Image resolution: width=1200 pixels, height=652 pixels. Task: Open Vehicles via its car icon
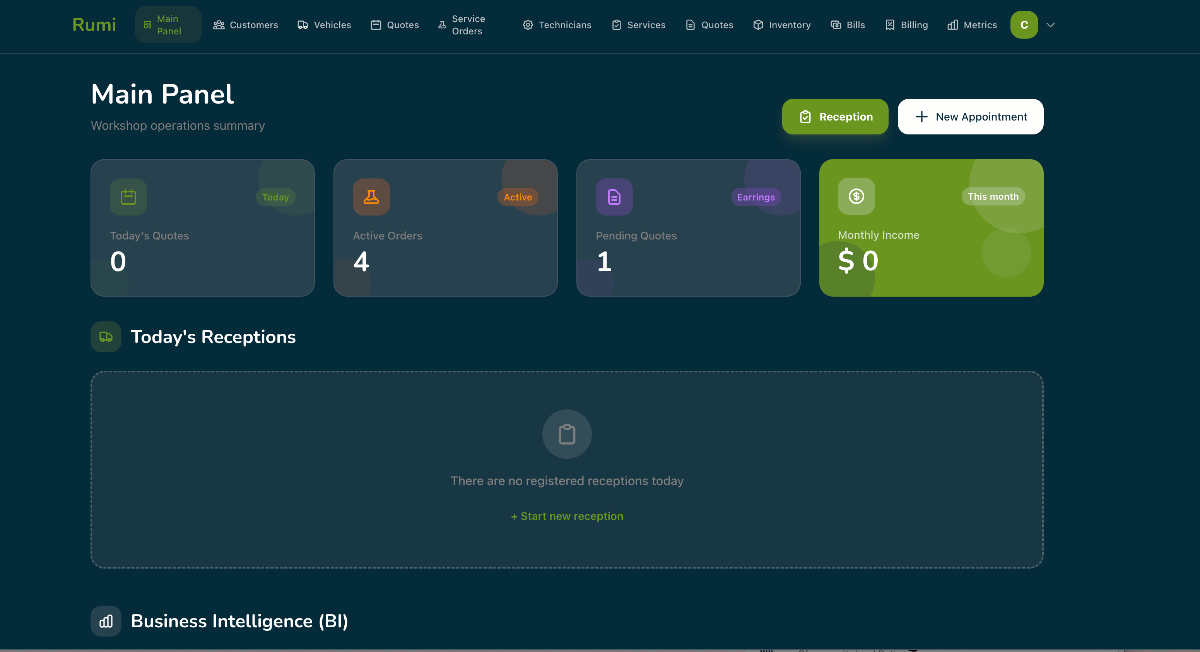pos(302,24)
